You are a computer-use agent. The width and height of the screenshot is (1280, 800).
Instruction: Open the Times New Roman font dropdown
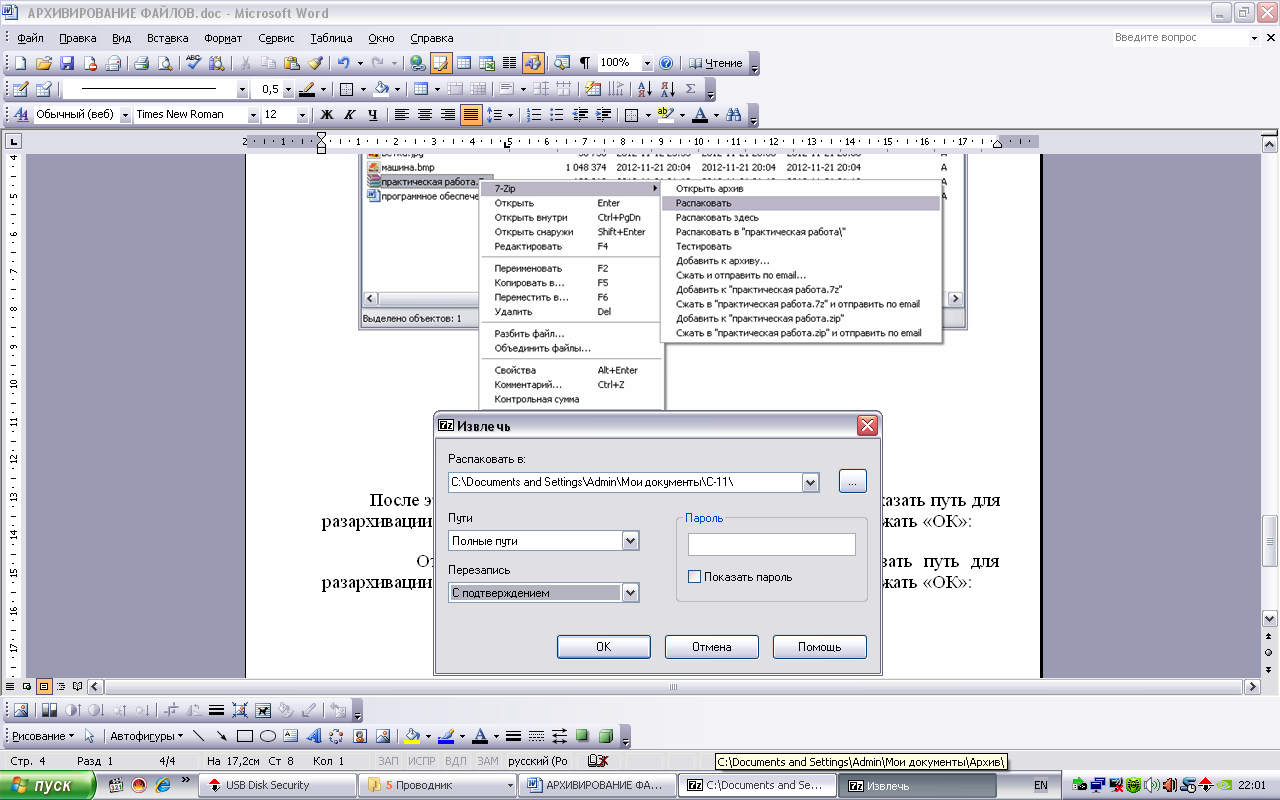[x=252, y=115]
